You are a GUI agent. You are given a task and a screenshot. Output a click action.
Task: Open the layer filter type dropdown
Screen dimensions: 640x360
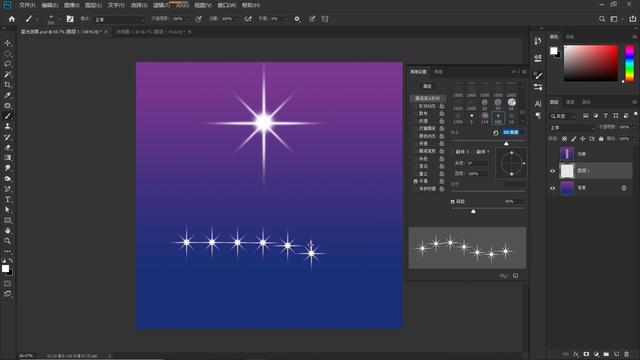(x=562, y=116)
